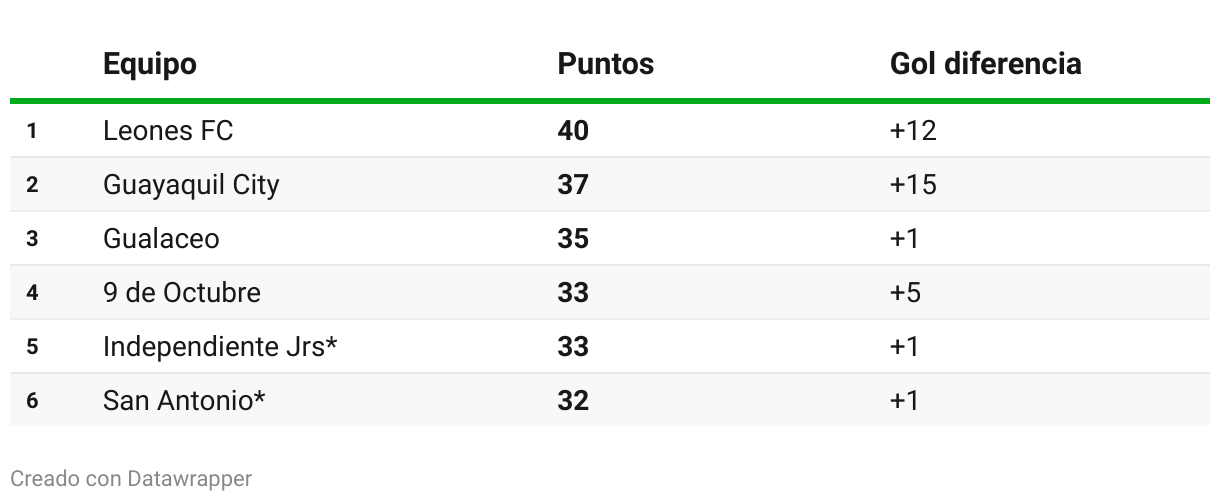The width and height of the screenshot is (1220, 502).
Task: Click the Gol diferencia column header
Action: (x=986, y=64)
